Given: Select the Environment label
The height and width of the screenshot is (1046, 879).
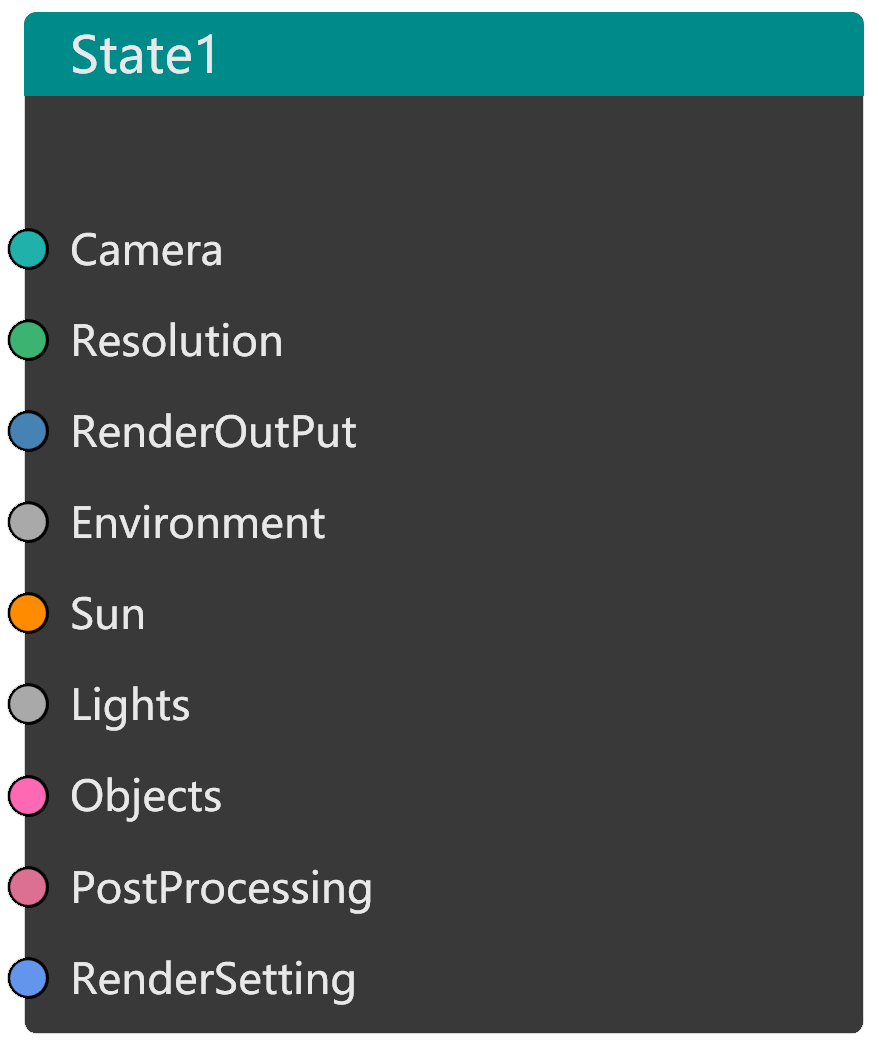Looking at the screenshot, I should 198,523.
